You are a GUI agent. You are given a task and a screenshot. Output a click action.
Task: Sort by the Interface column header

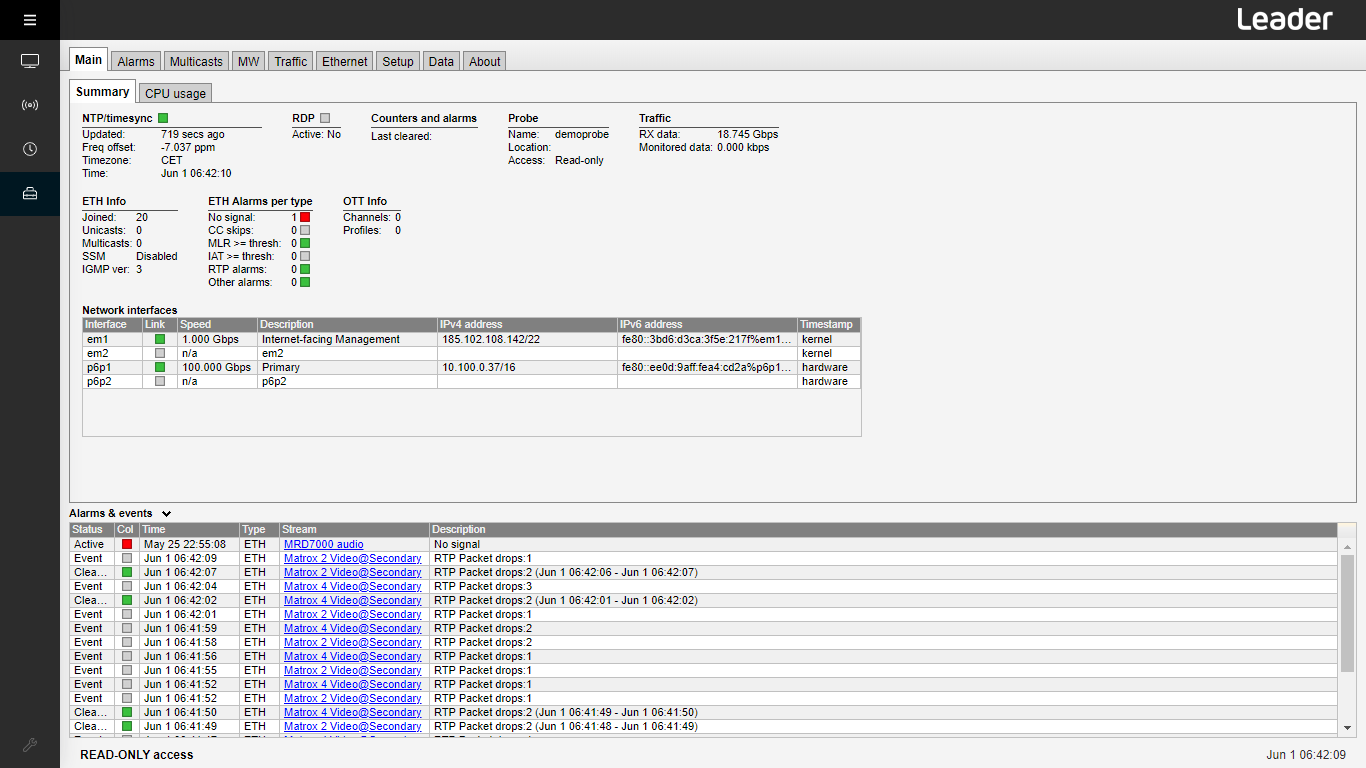[x=111, y=324]
